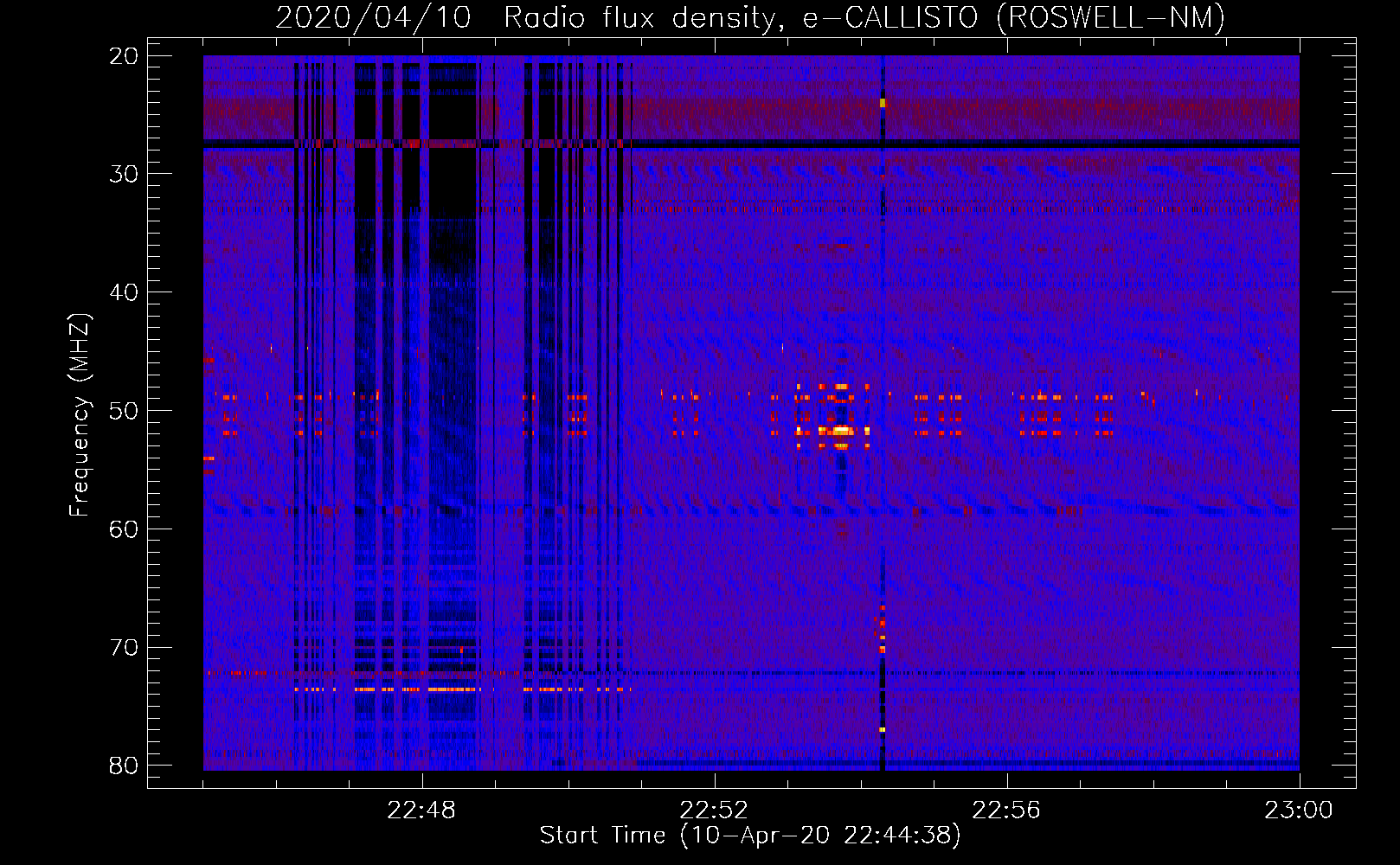This screenshot has height=865, width=1400.
Task: Click the bright yellow burst near 52 MHz
Action: click(841, 430)
